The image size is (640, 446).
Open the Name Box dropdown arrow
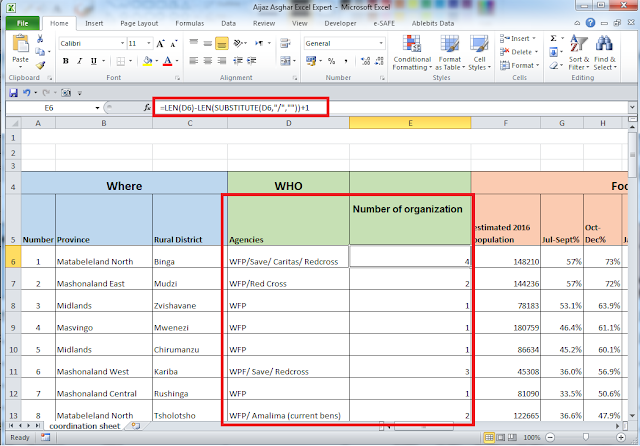coord(97,108)
